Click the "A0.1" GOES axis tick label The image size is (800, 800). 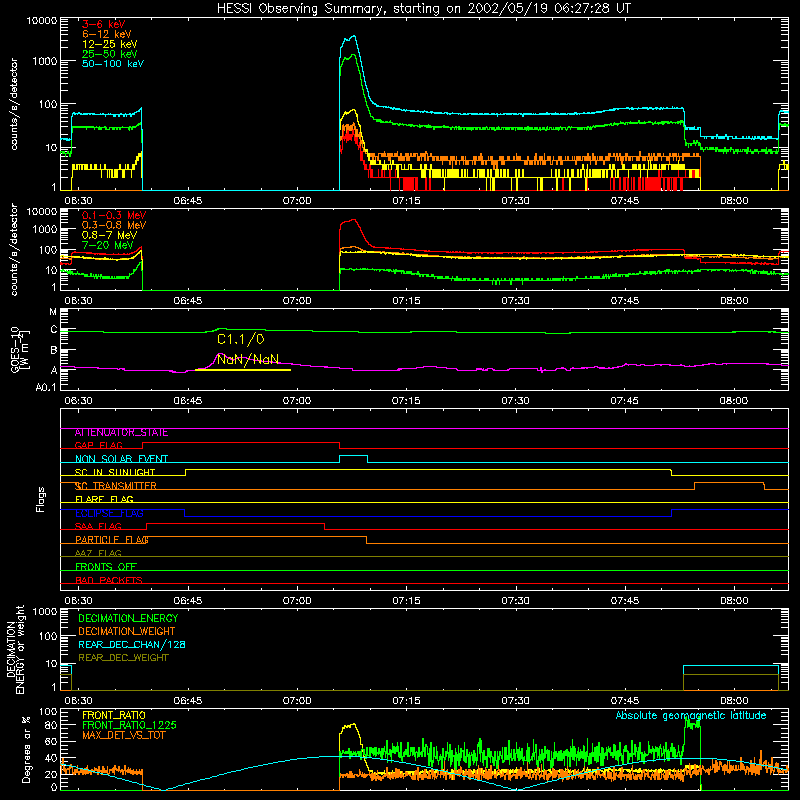click(x=46, y=388)
